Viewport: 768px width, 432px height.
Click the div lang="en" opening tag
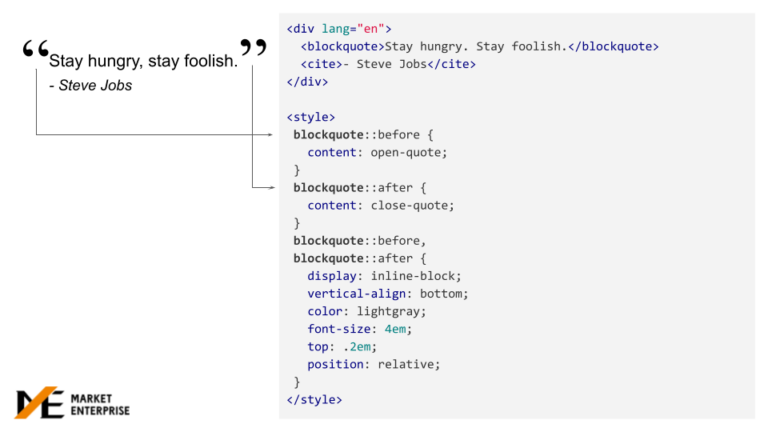pyautogui.click(x=339, y=29)
